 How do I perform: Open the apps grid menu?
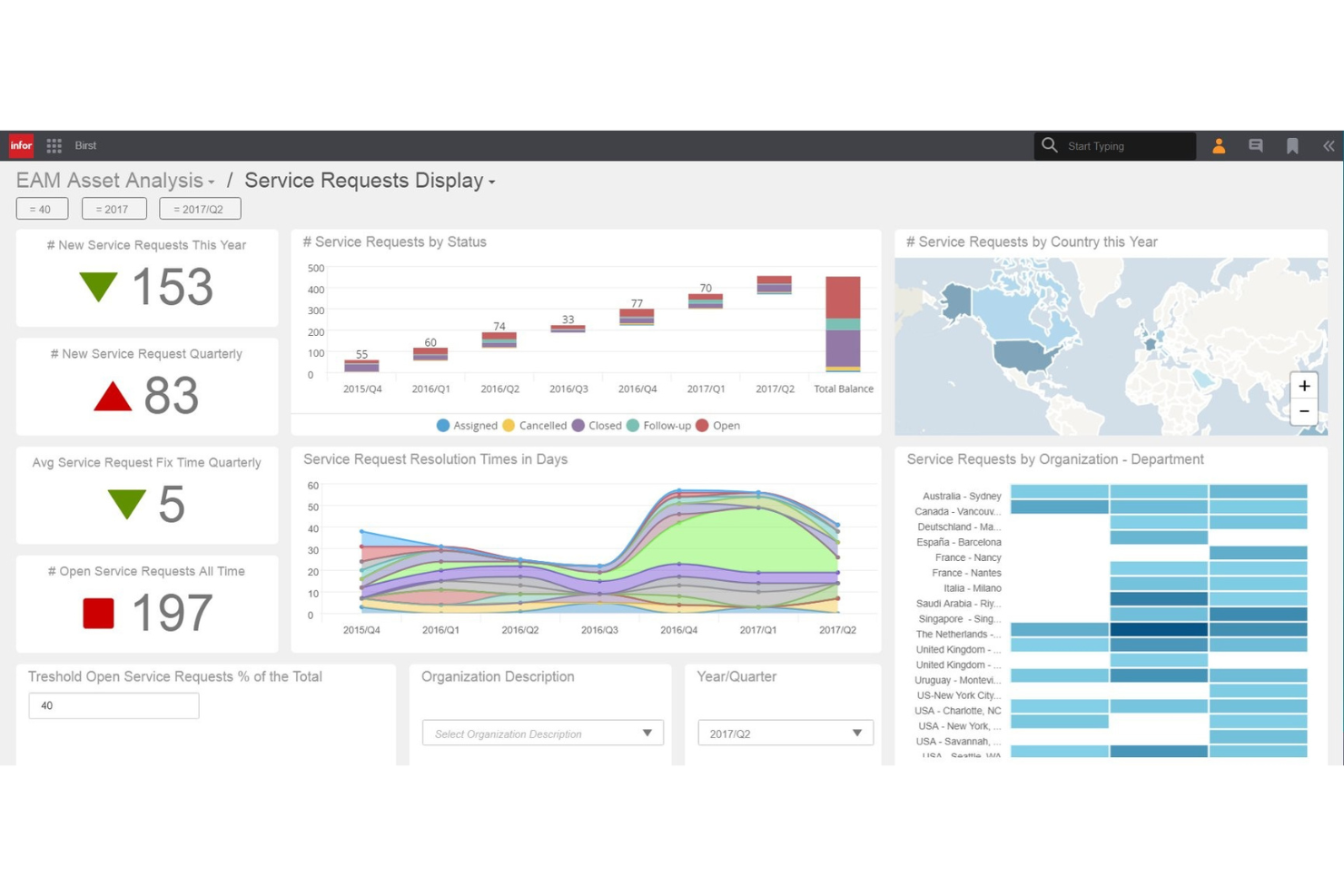click(x=54, y=145)
